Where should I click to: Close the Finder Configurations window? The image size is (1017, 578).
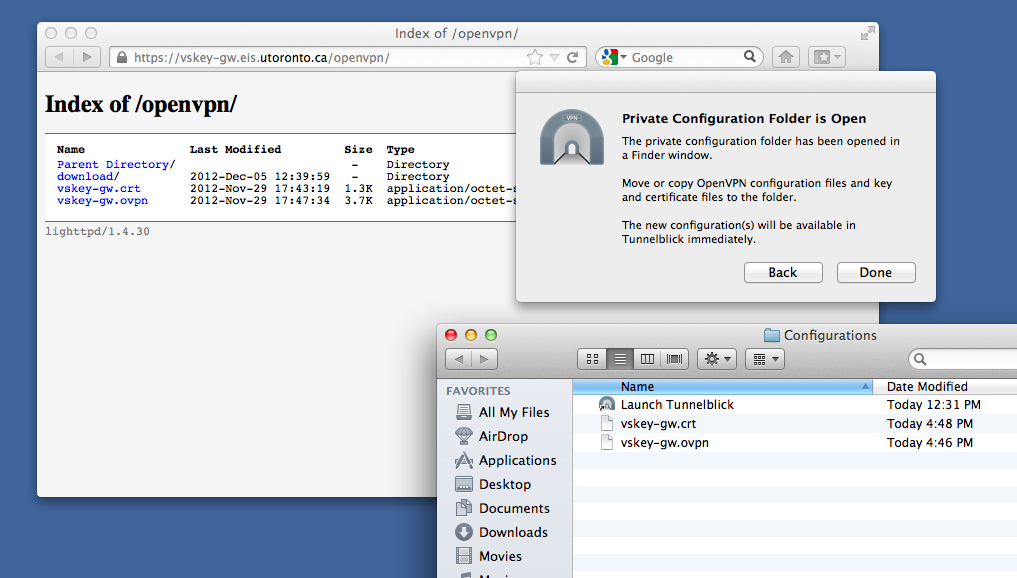coord(451,335)
